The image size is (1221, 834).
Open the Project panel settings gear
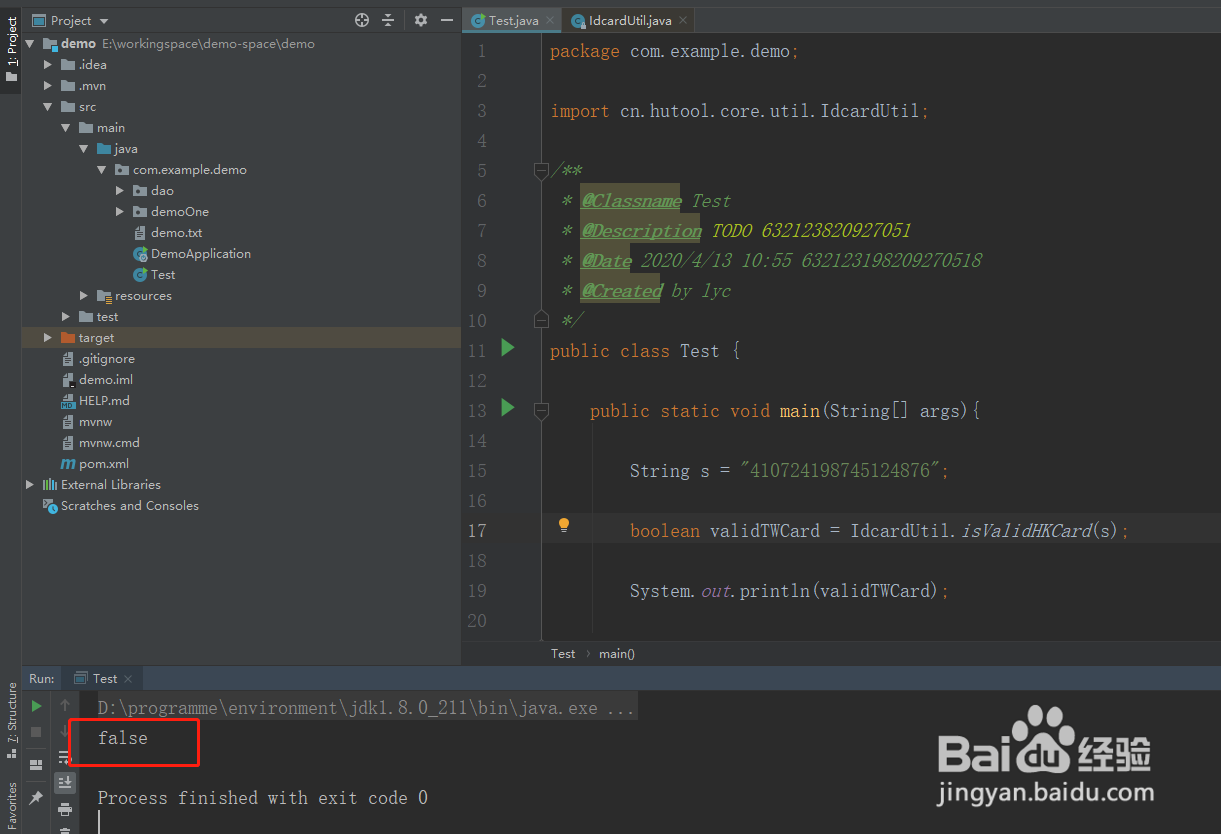(x=421, y=20)
